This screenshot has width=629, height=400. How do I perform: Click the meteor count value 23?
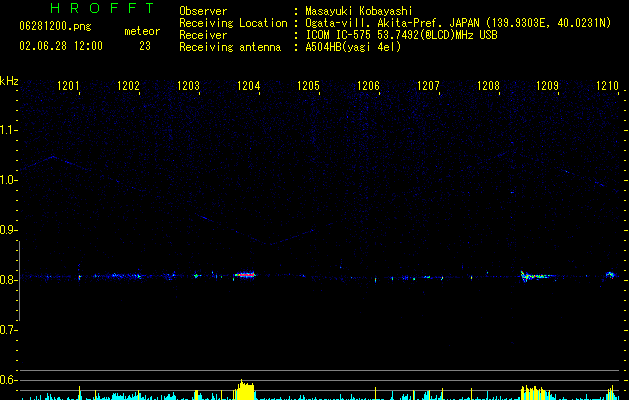click(x=145, y=46)
